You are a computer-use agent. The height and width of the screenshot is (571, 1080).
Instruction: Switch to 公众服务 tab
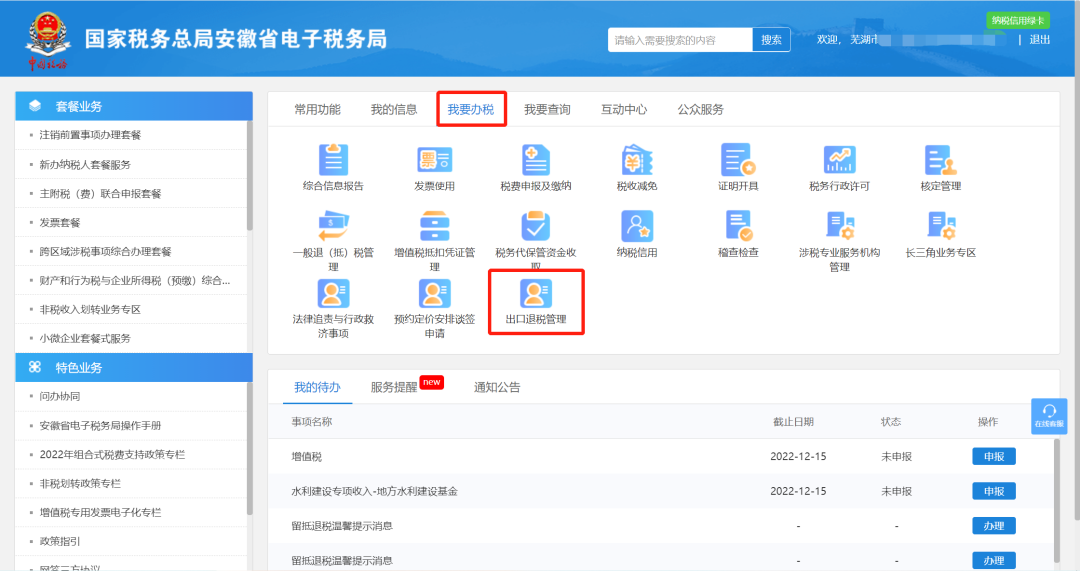tap(700, 110)
